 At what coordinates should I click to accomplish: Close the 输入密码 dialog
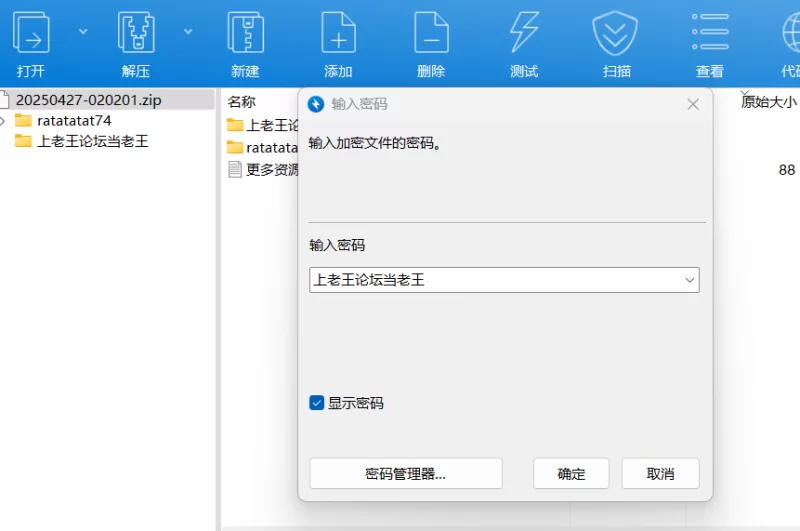(x=693, y=105)
